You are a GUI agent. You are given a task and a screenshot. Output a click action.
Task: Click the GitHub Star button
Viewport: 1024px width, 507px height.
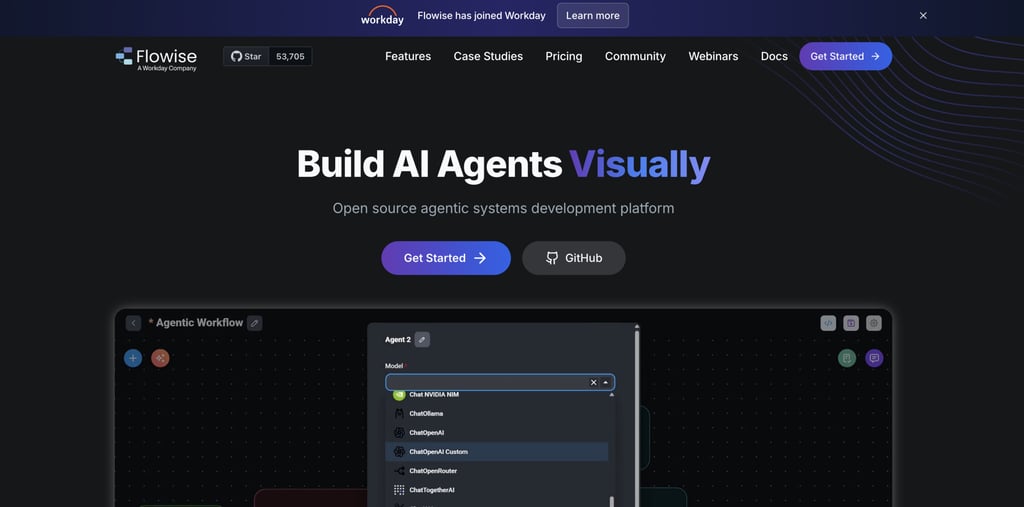(x=246, y=56)
